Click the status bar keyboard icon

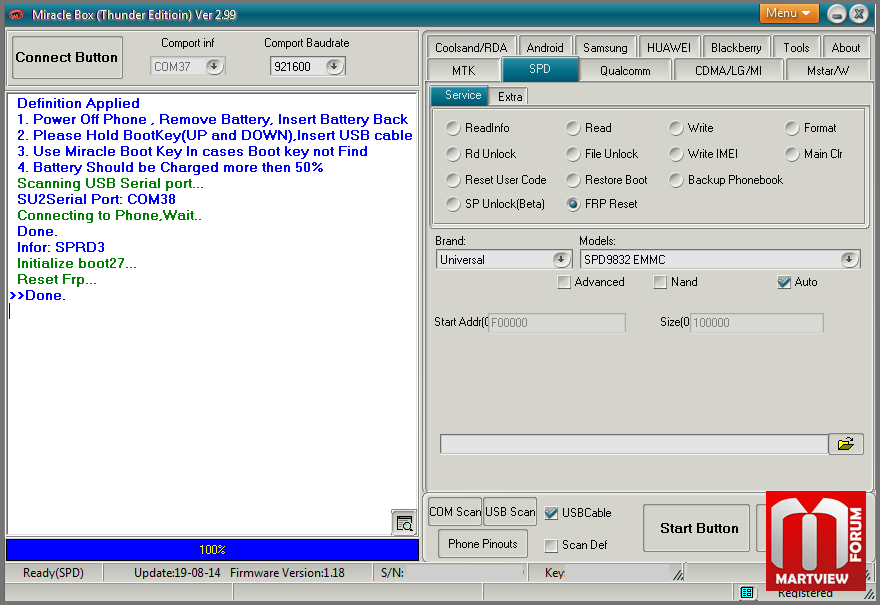click(x=747, y=593)
